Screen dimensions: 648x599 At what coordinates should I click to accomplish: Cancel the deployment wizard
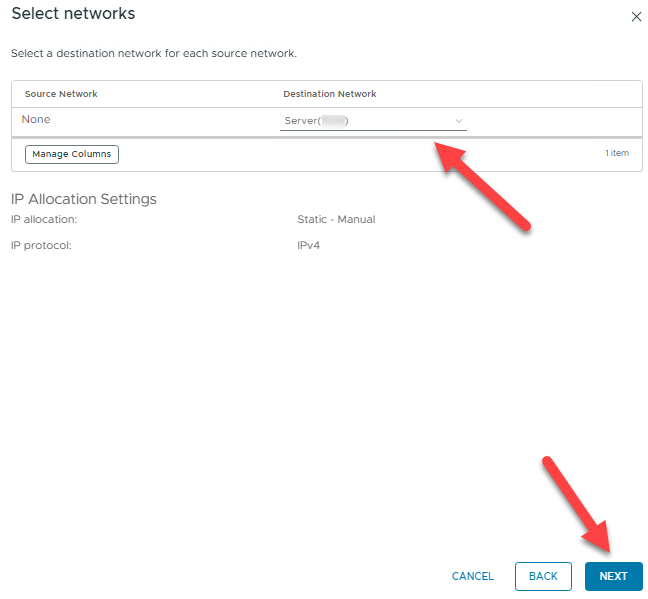click(472, 576)
